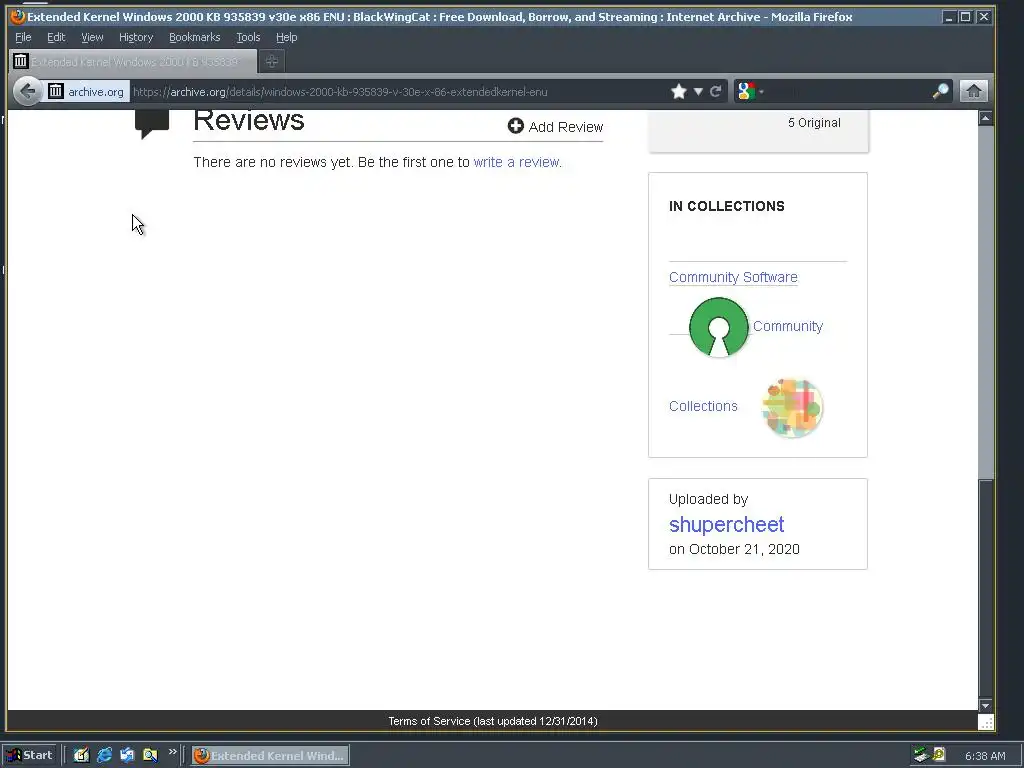Open the Help menu
1024x768 pixels.
(x=286, y=37)
